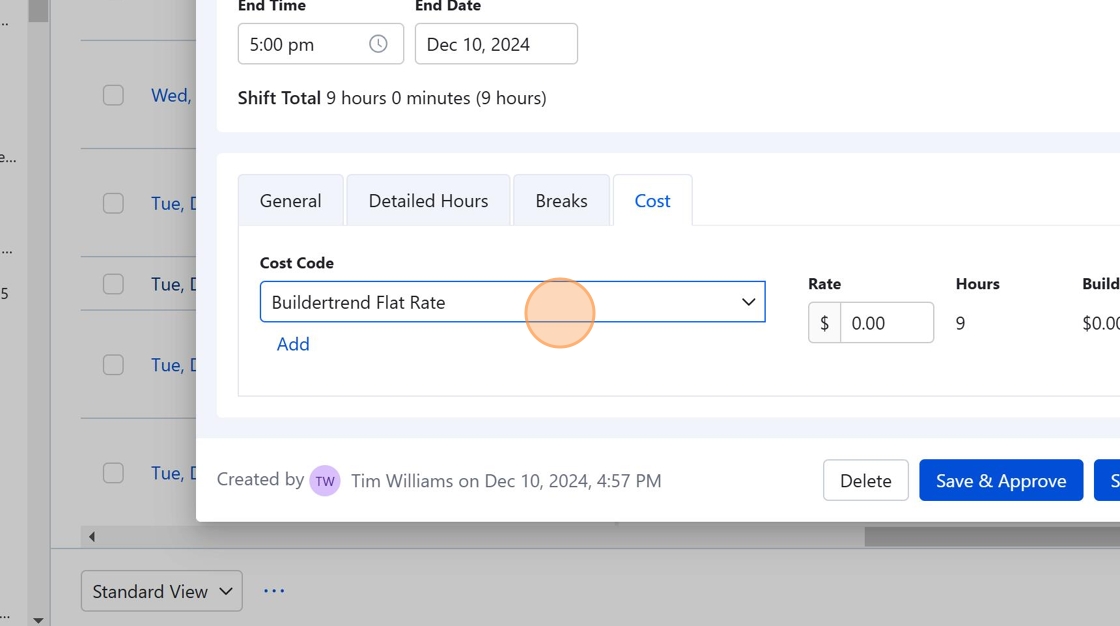The image size is (1120, 626).
Task: Switch to the Breaks tab
Action: click(x=561, y=201)
